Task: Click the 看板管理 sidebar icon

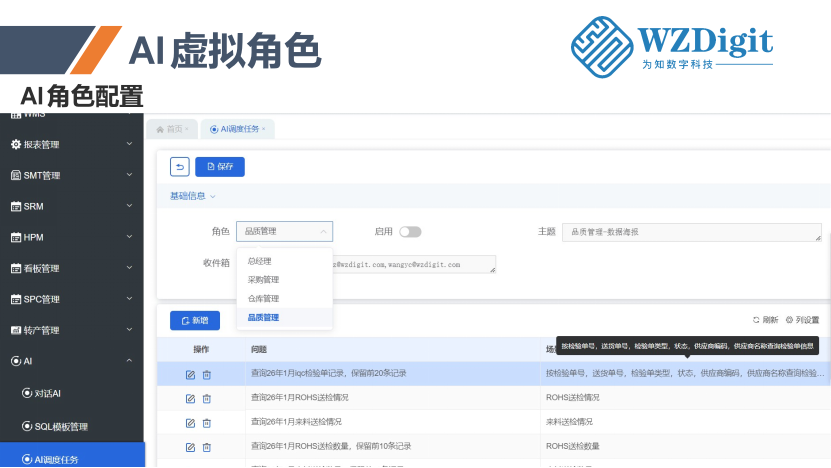Action: (16, 268)
